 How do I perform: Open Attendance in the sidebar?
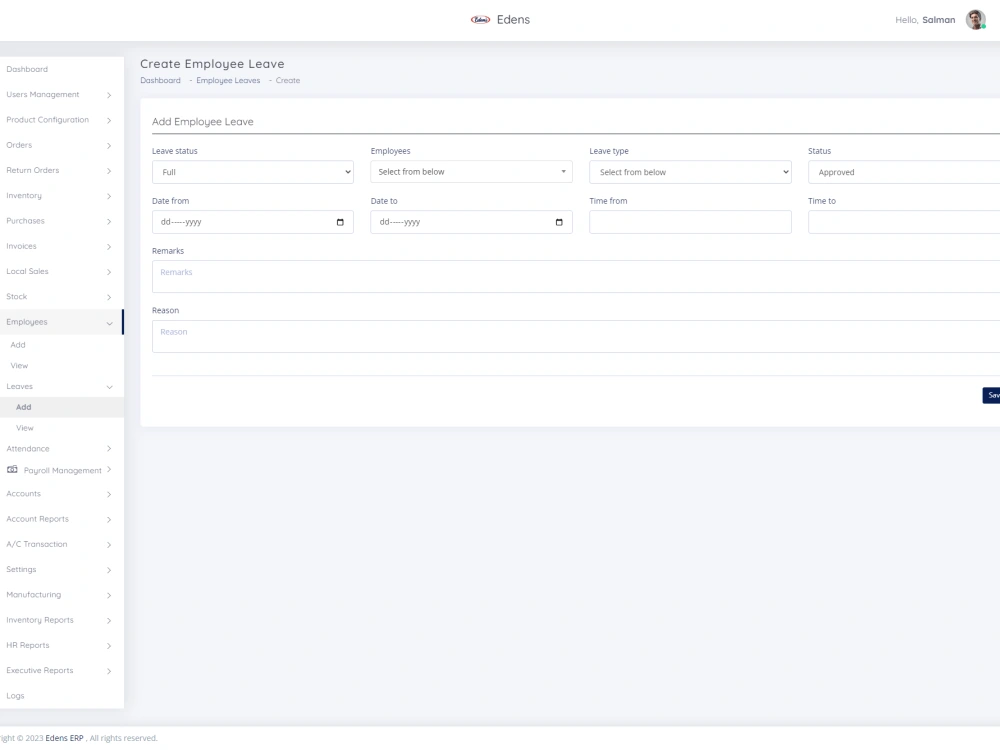(x=27, y=448)
